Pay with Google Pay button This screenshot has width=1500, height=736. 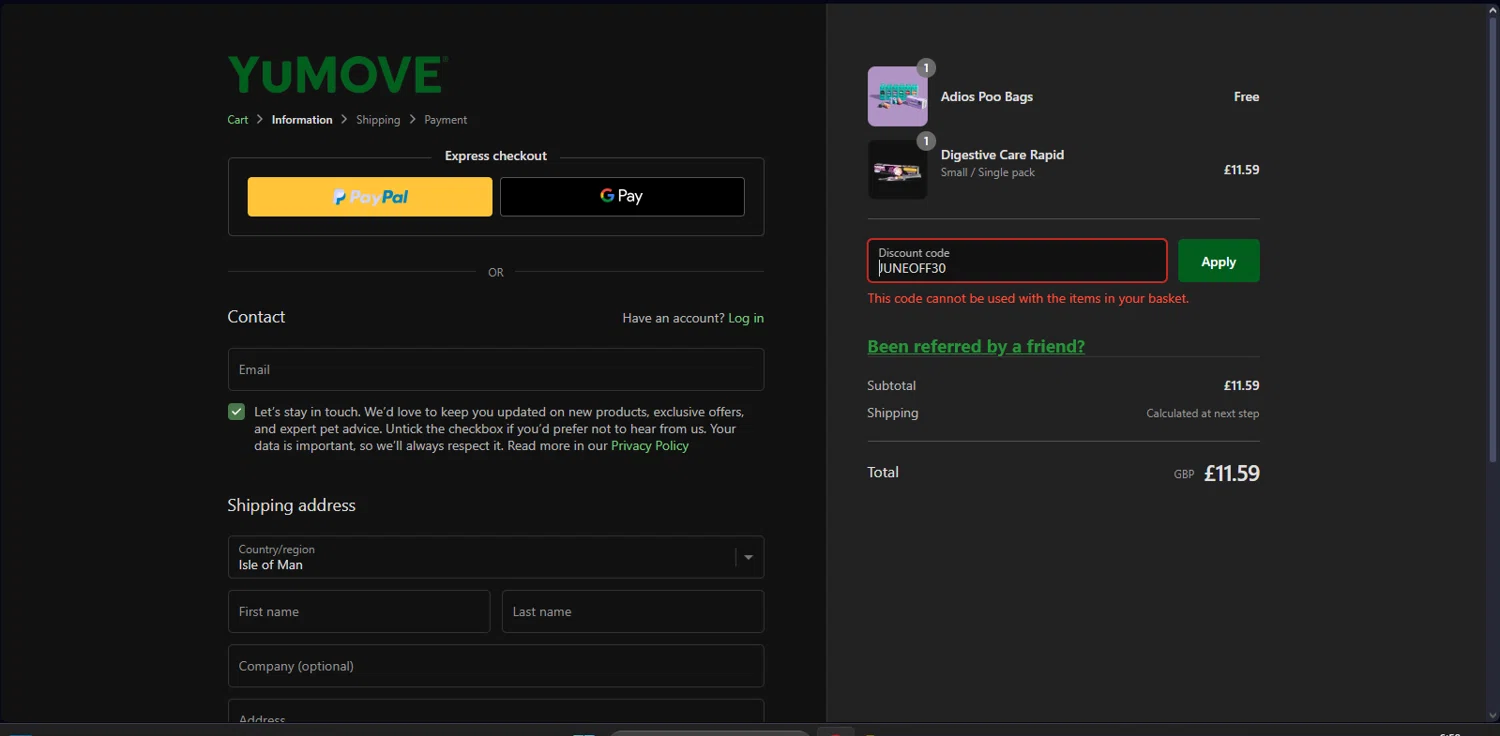coord(622,197)
